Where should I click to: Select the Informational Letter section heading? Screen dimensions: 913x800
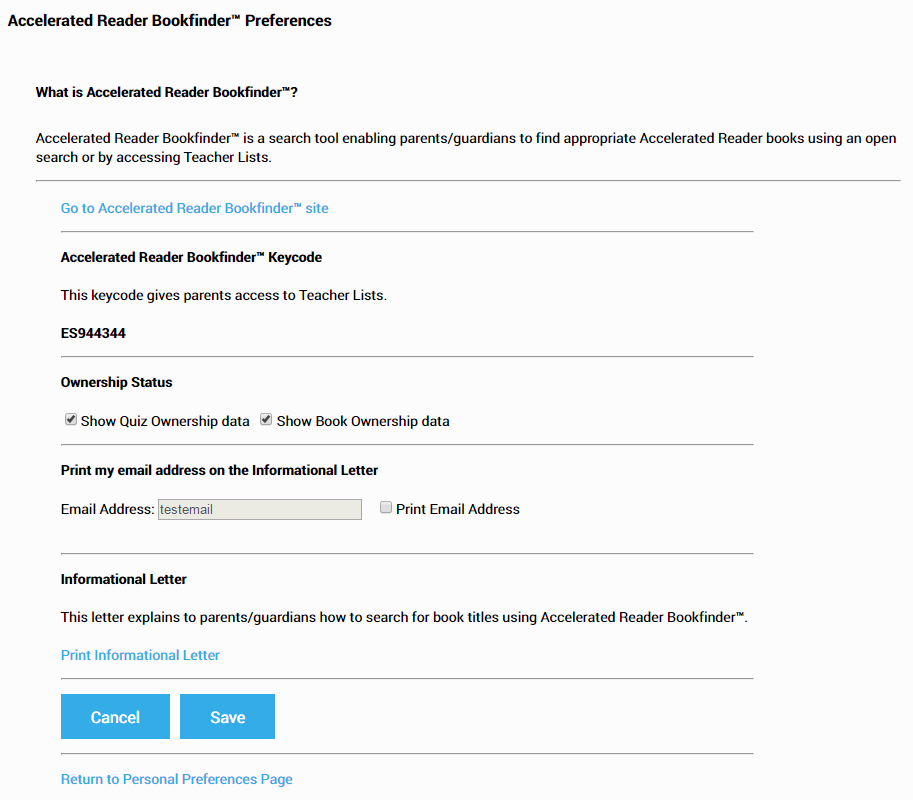click(123, 579)
